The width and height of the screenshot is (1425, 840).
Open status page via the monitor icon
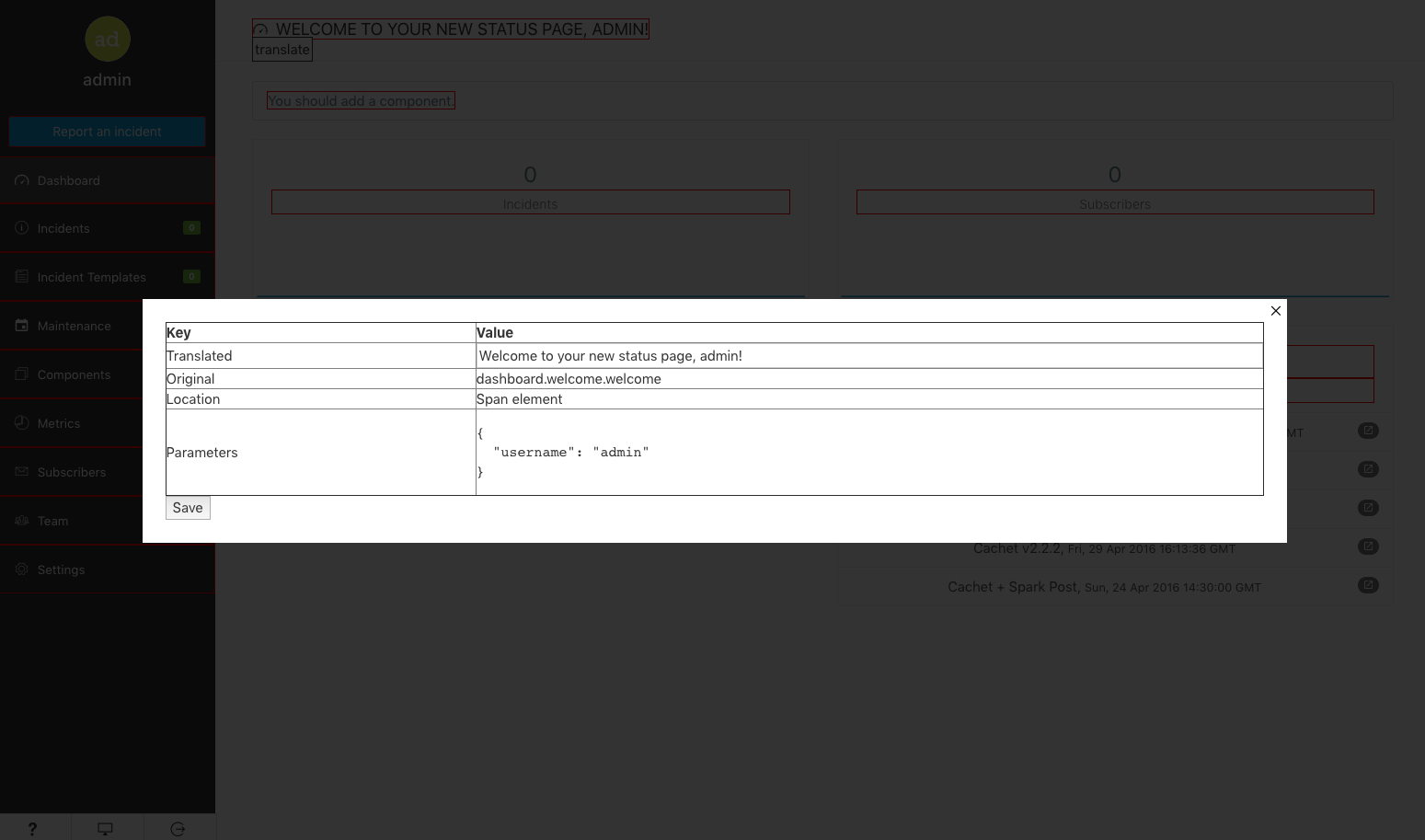pyautogui.click(x=106, y=829)
